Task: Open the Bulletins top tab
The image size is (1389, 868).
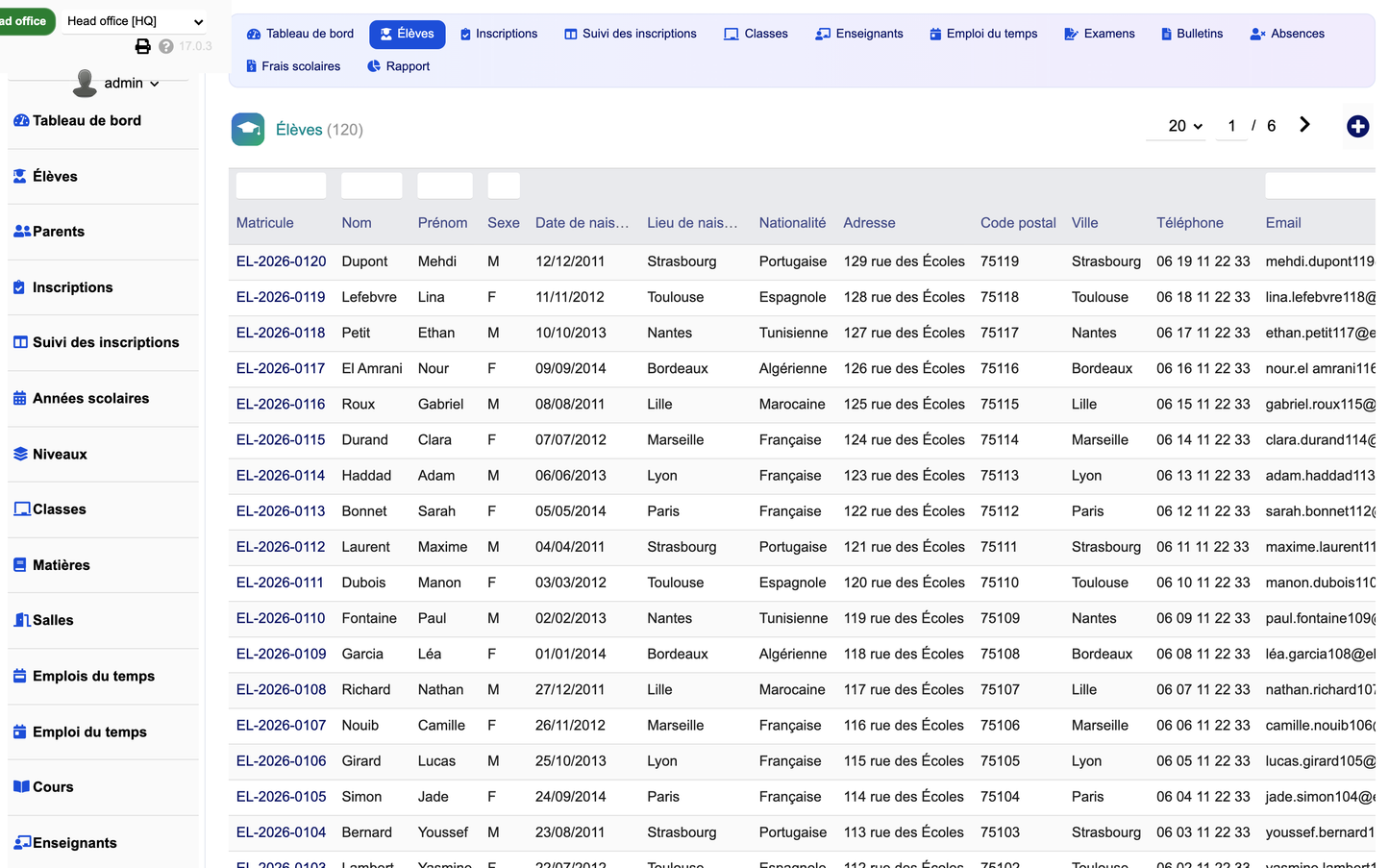Action: pyautogui.click(x=1192, y=34)
